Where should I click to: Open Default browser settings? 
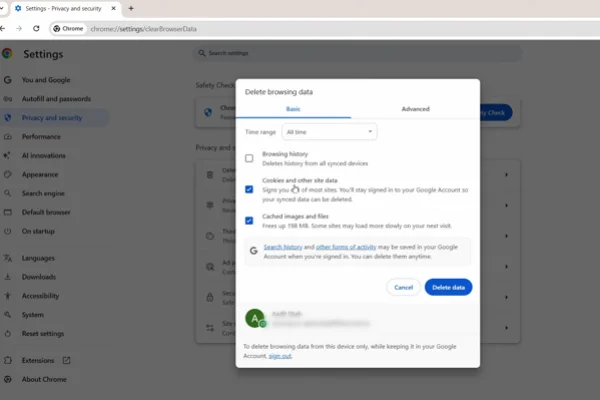(x=46, y=212)
